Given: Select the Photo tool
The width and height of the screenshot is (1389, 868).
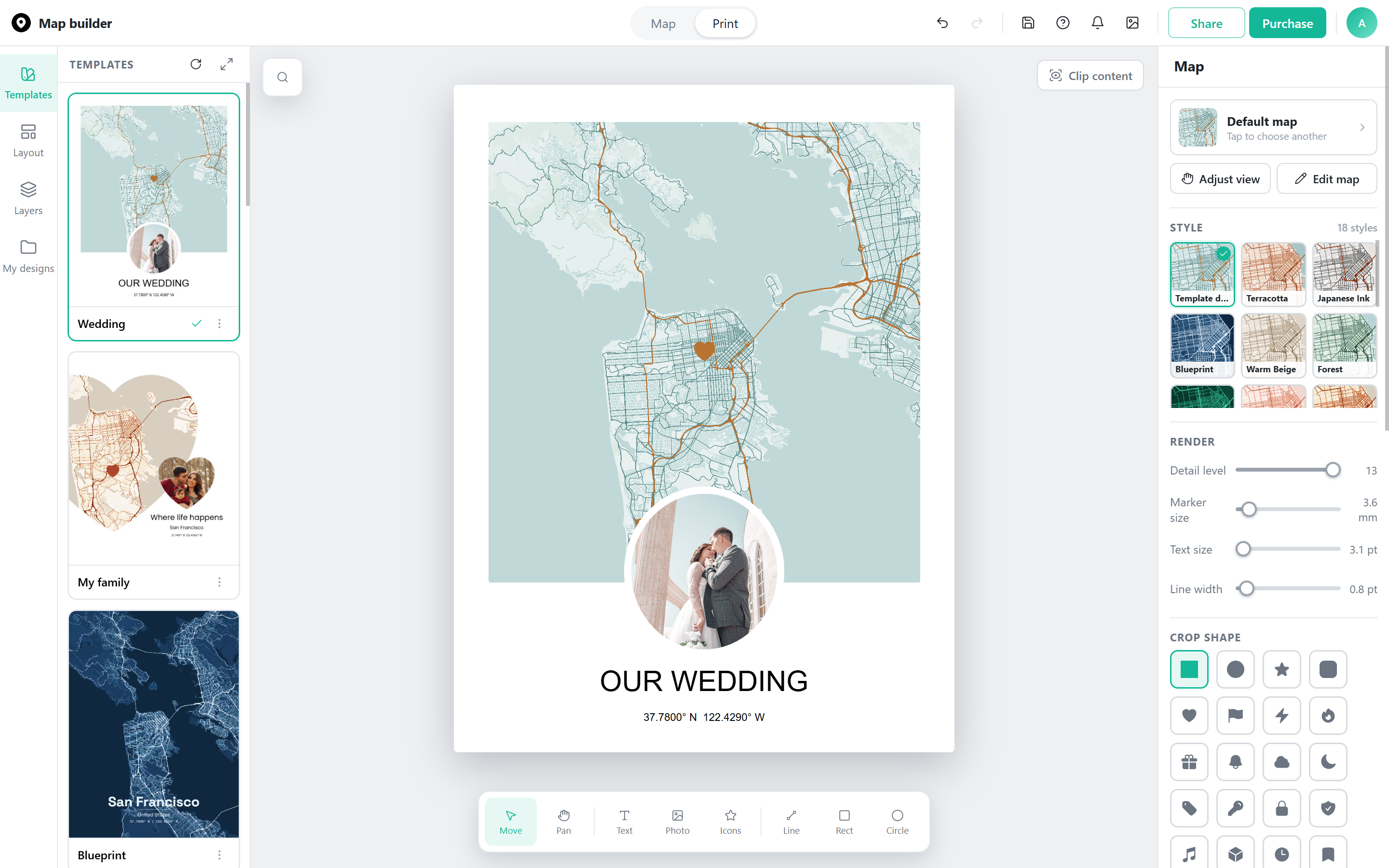Looking at the screenshot, I should 677,822.
